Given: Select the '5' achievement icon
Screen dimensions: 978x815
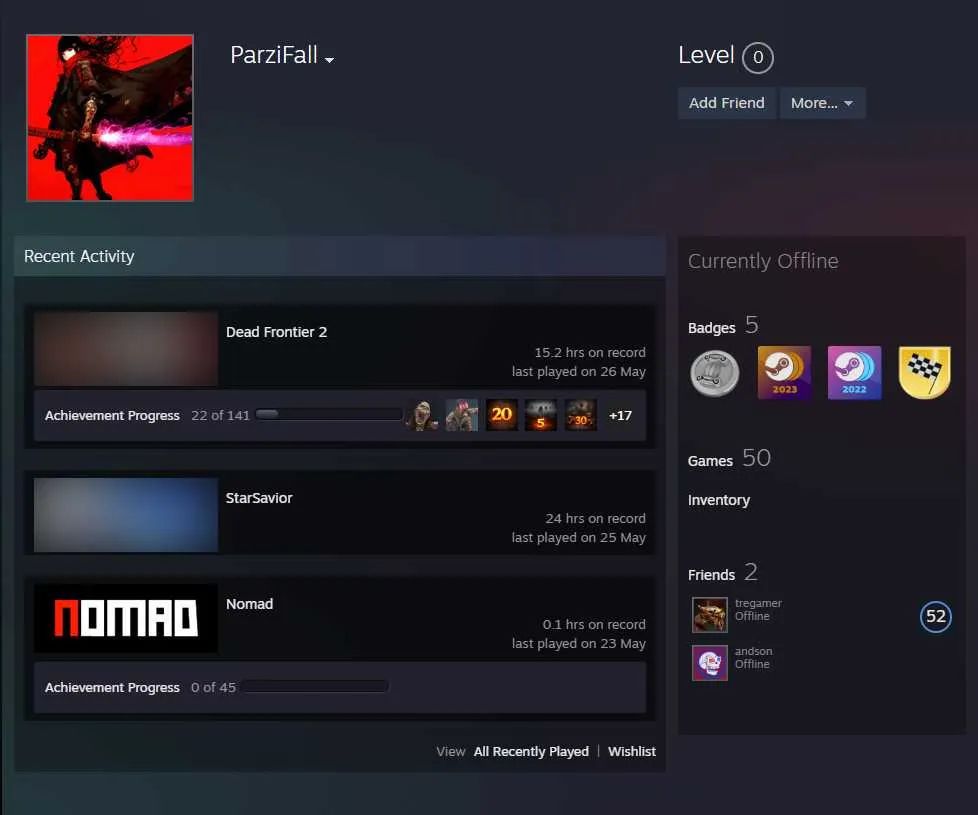Looking at the screenshot, I should click(541, 415).
